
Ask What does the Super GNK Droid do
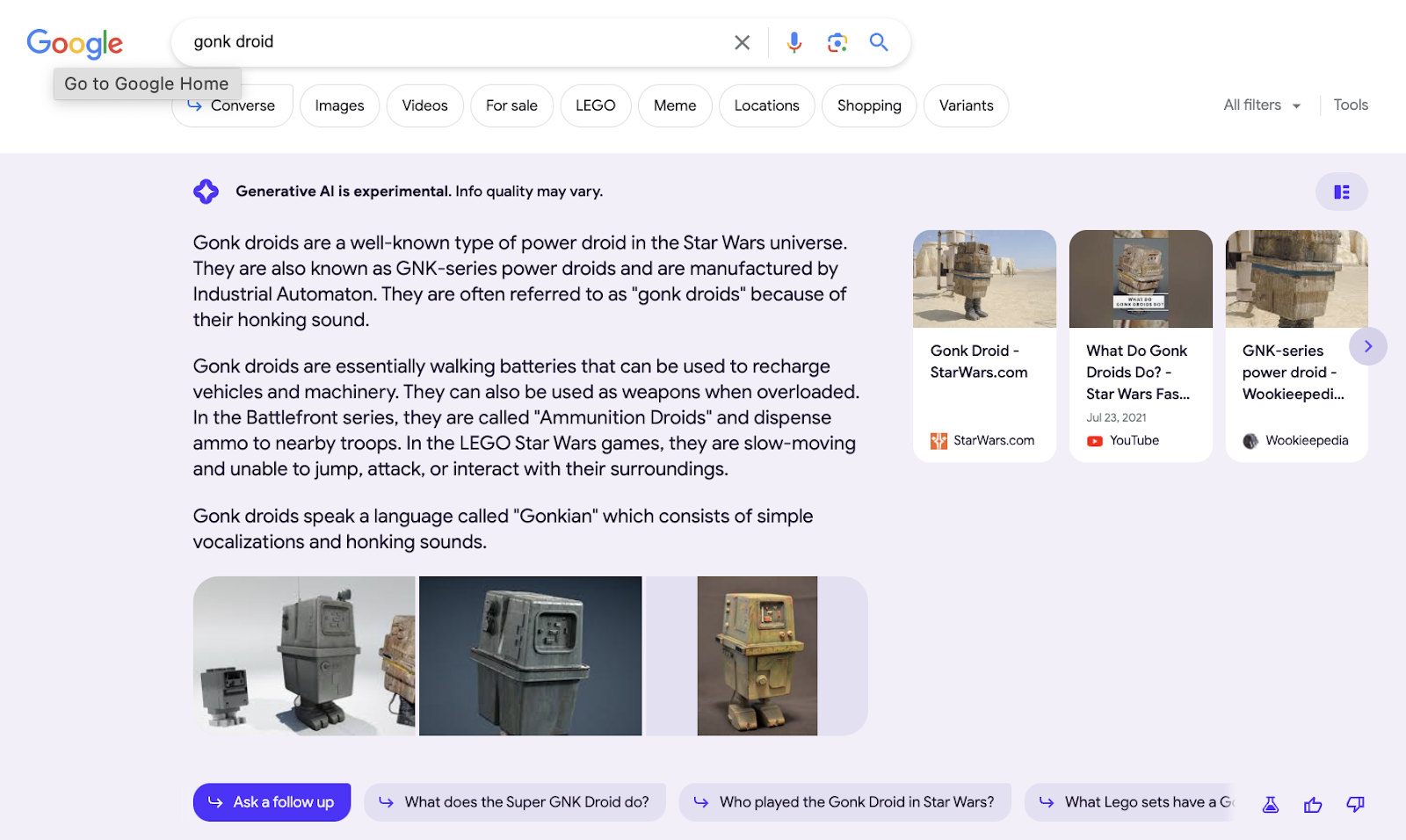515,802
